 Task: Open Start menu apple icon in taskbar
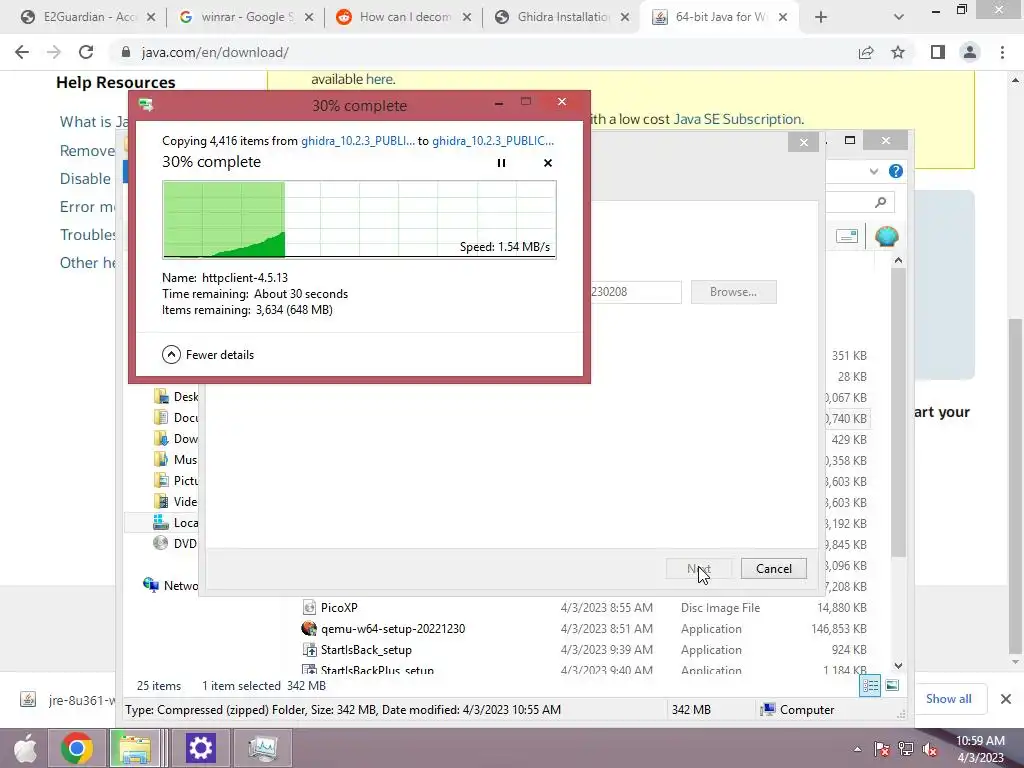pos(26,748)
